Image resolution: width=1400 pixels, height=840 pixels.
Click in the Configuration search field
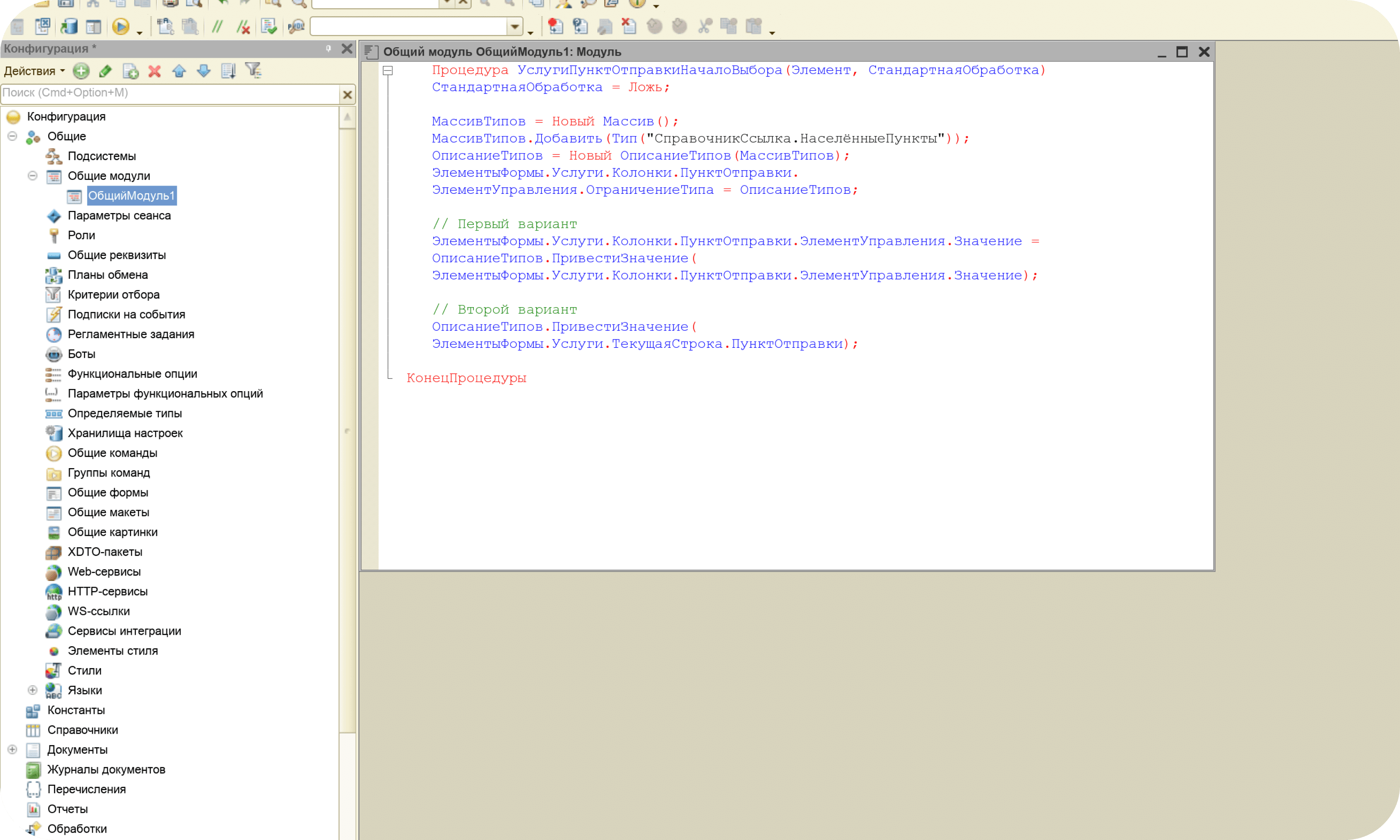(170, 93)
